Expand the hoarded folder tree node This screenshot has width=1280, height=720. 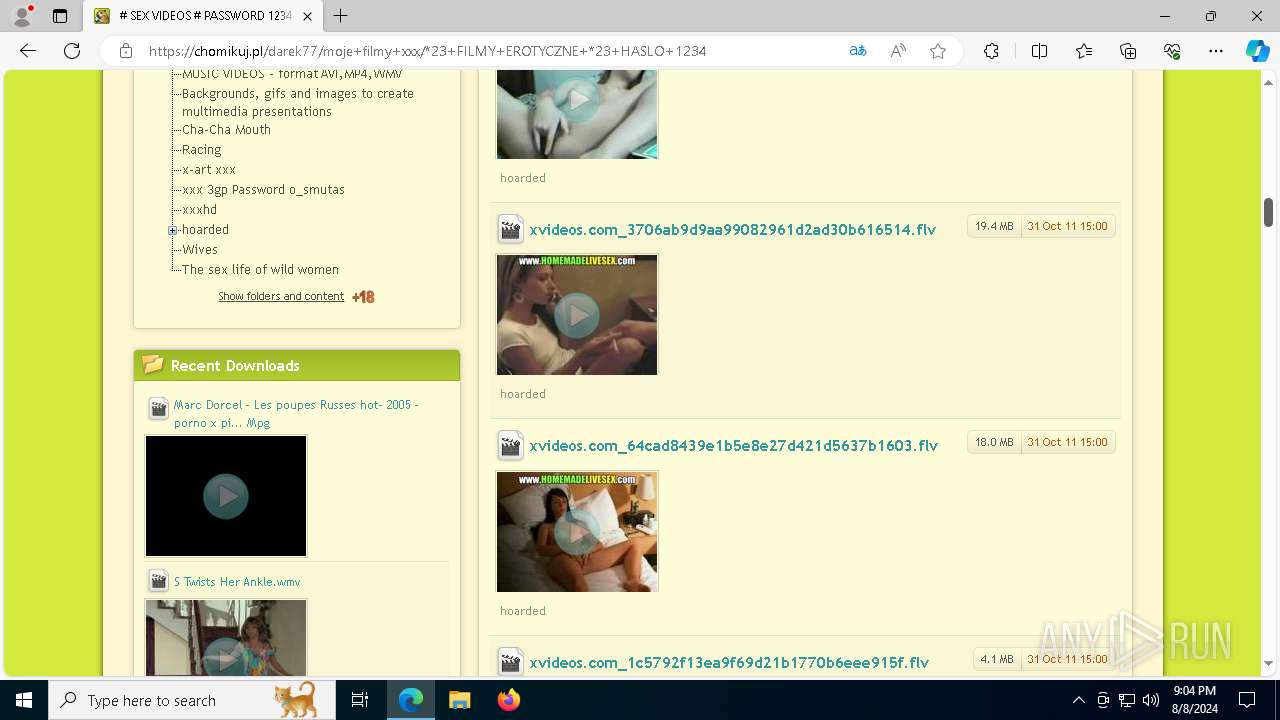click(x=172, y=231)
